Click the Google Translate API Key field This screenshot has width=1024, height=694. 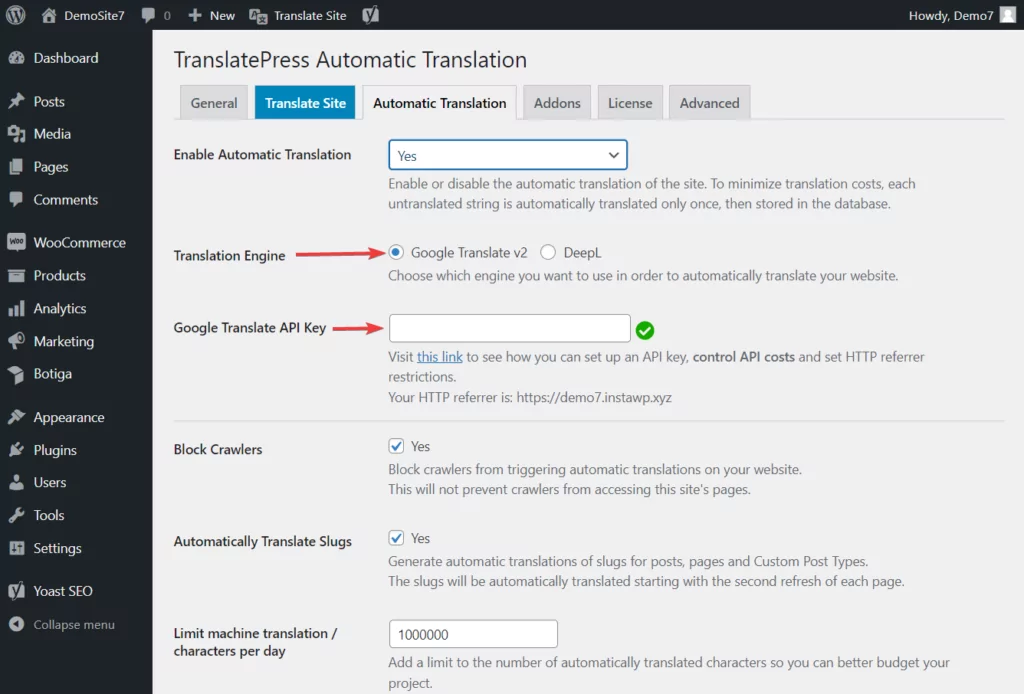pos(509,328)
